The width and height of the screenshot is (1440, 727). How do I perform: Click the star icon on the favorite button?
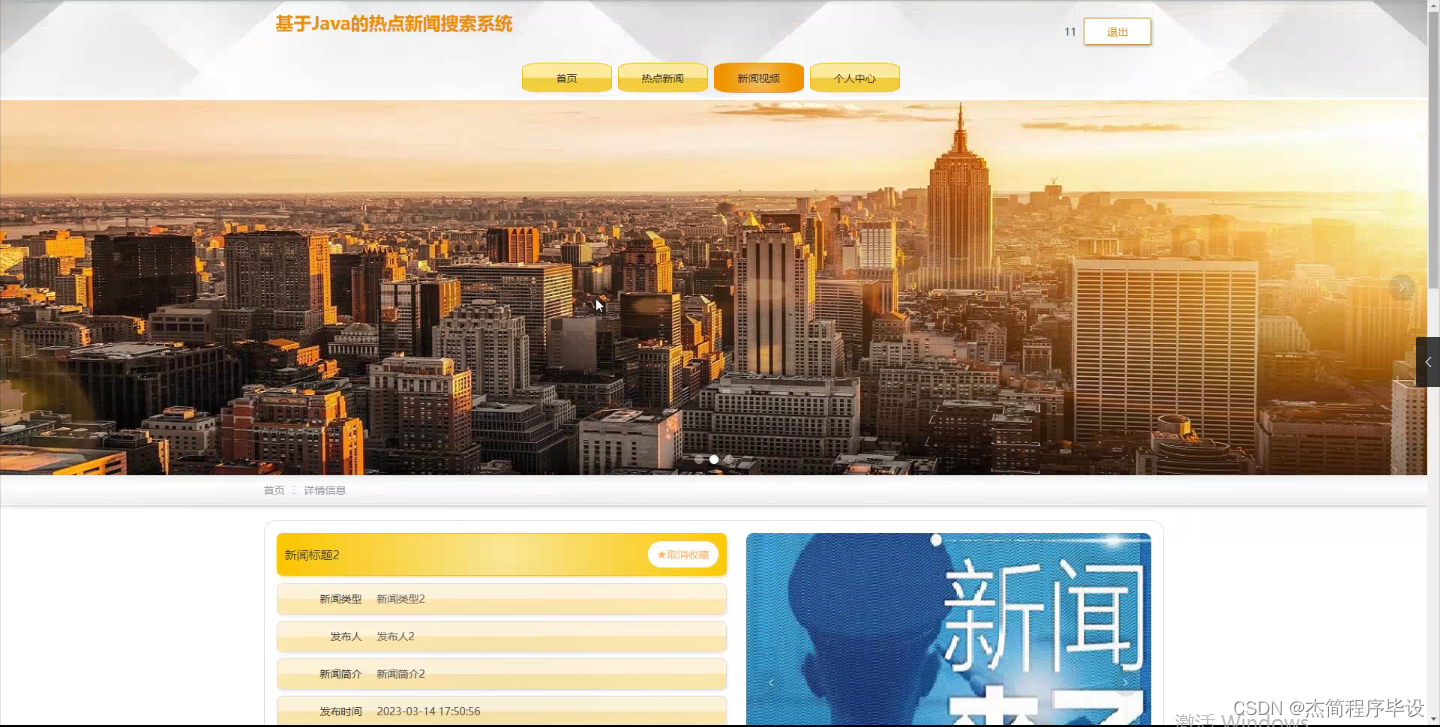662,554
